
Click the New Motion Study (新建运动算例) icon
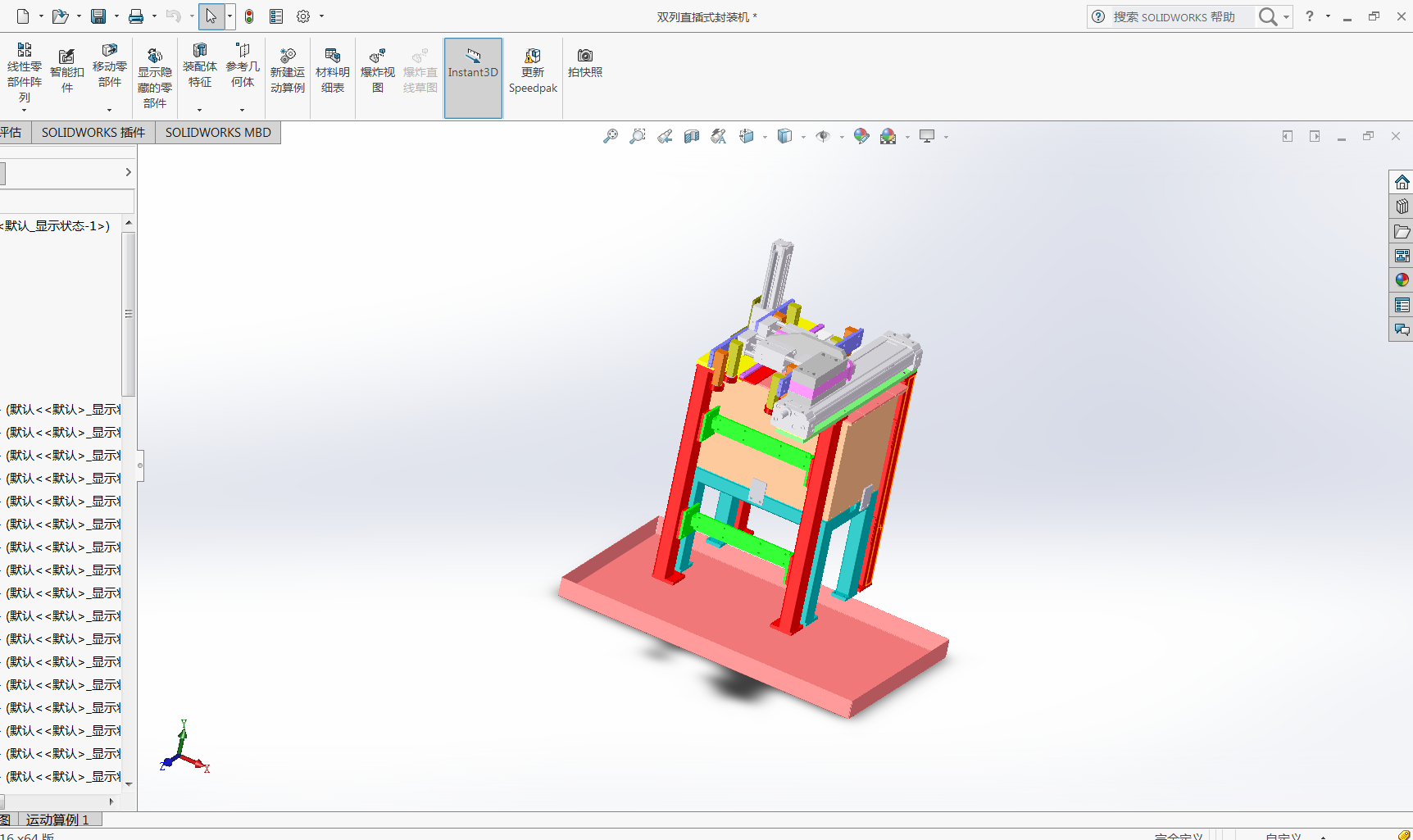coord(287,70)
